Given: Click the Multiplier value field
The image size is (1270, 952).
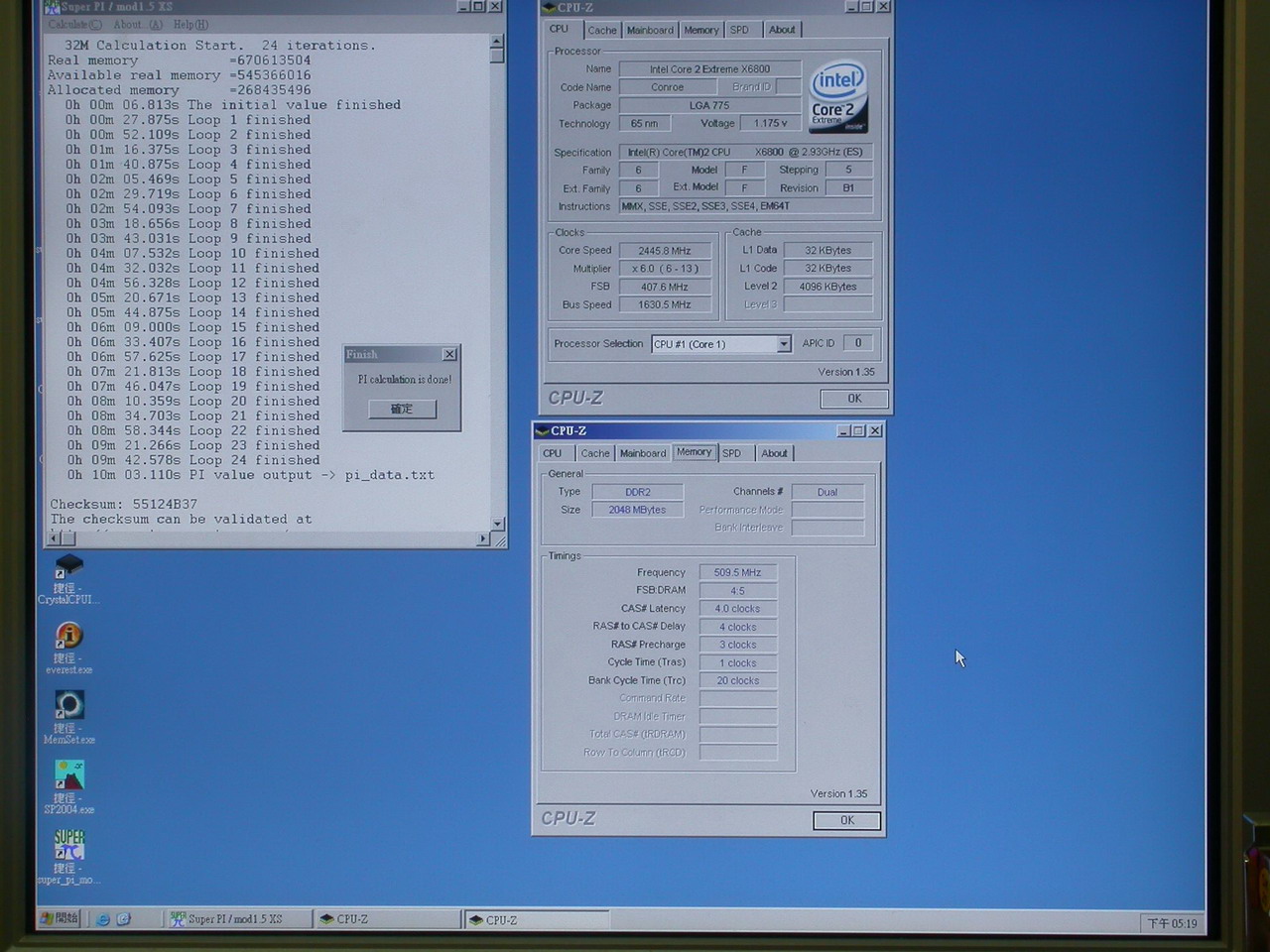Looking at the screenshot, I should tap(665, 269).
